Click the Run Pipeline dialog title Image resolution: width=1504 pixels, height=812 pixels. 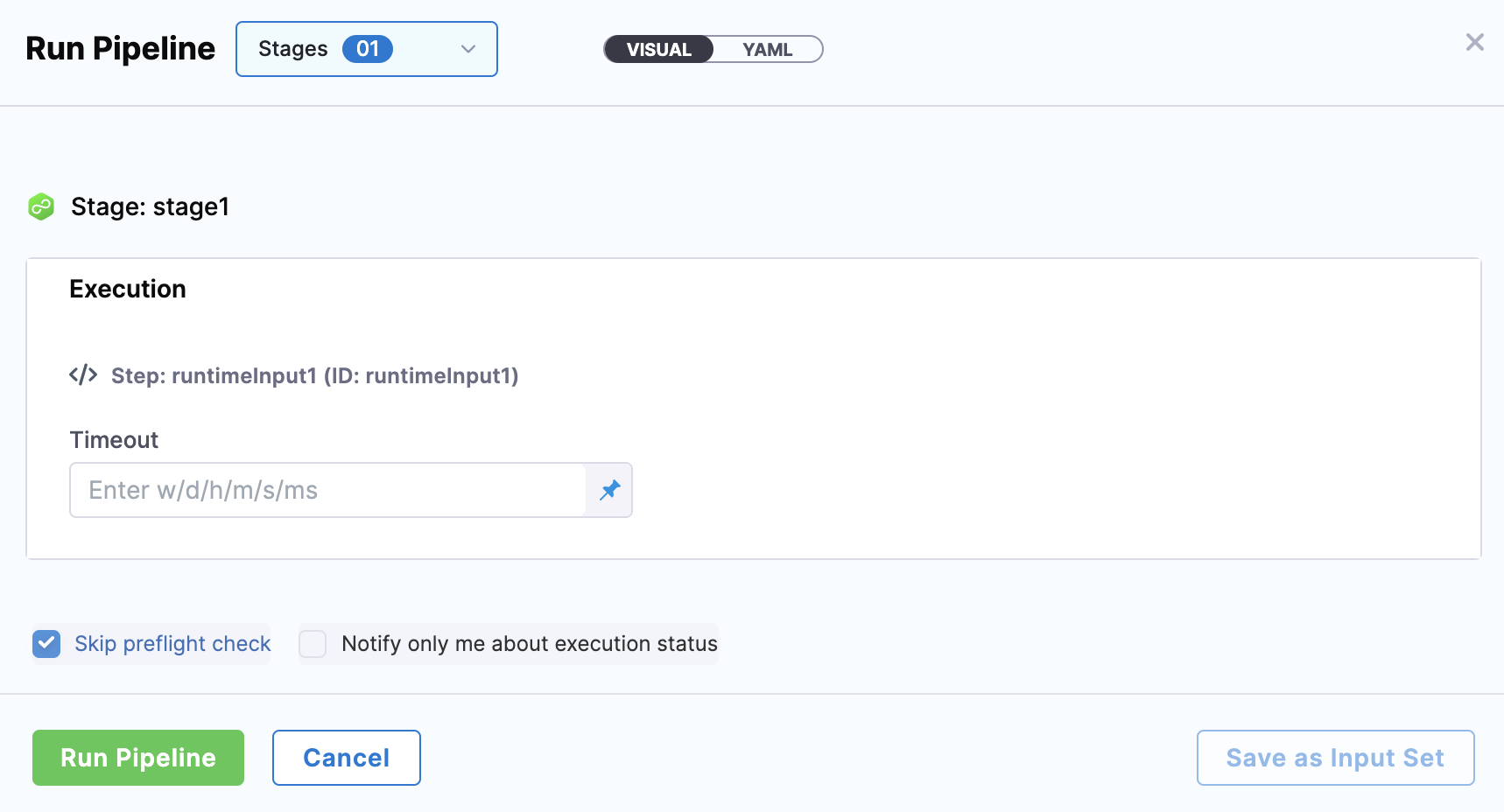120,49
